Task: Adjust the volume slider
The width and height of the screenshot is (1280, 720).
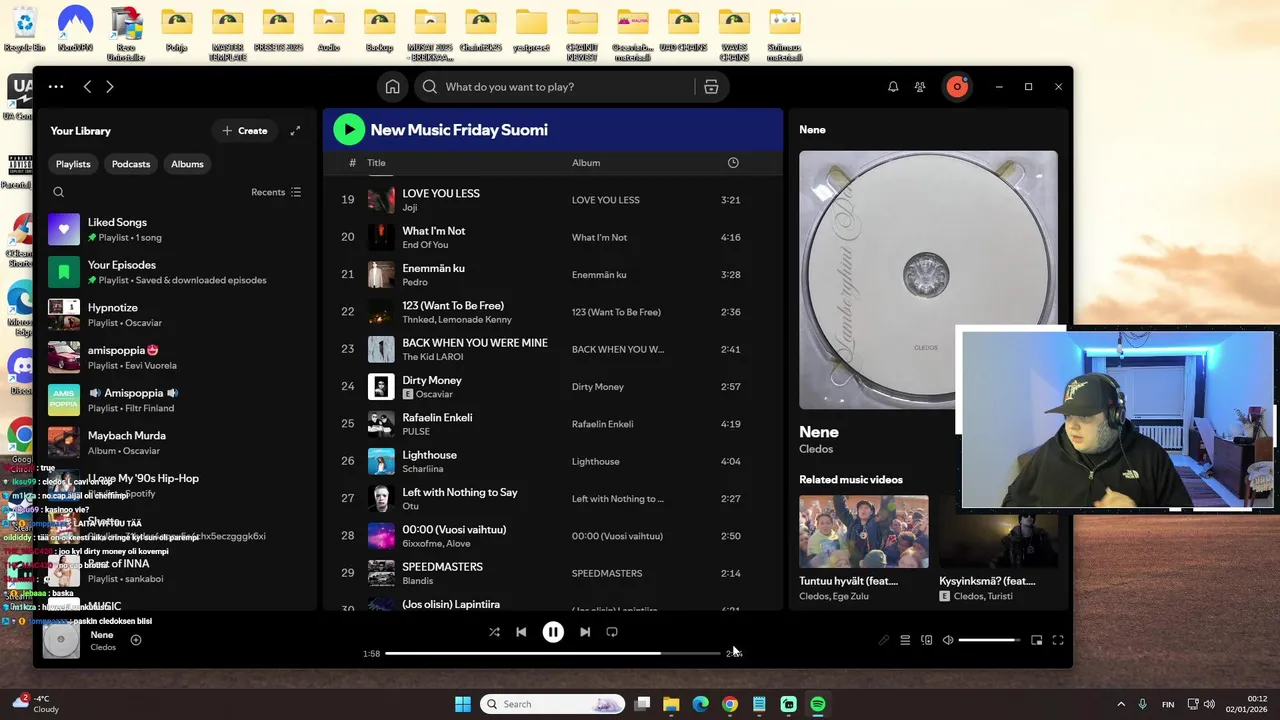Action: (990, 640)
